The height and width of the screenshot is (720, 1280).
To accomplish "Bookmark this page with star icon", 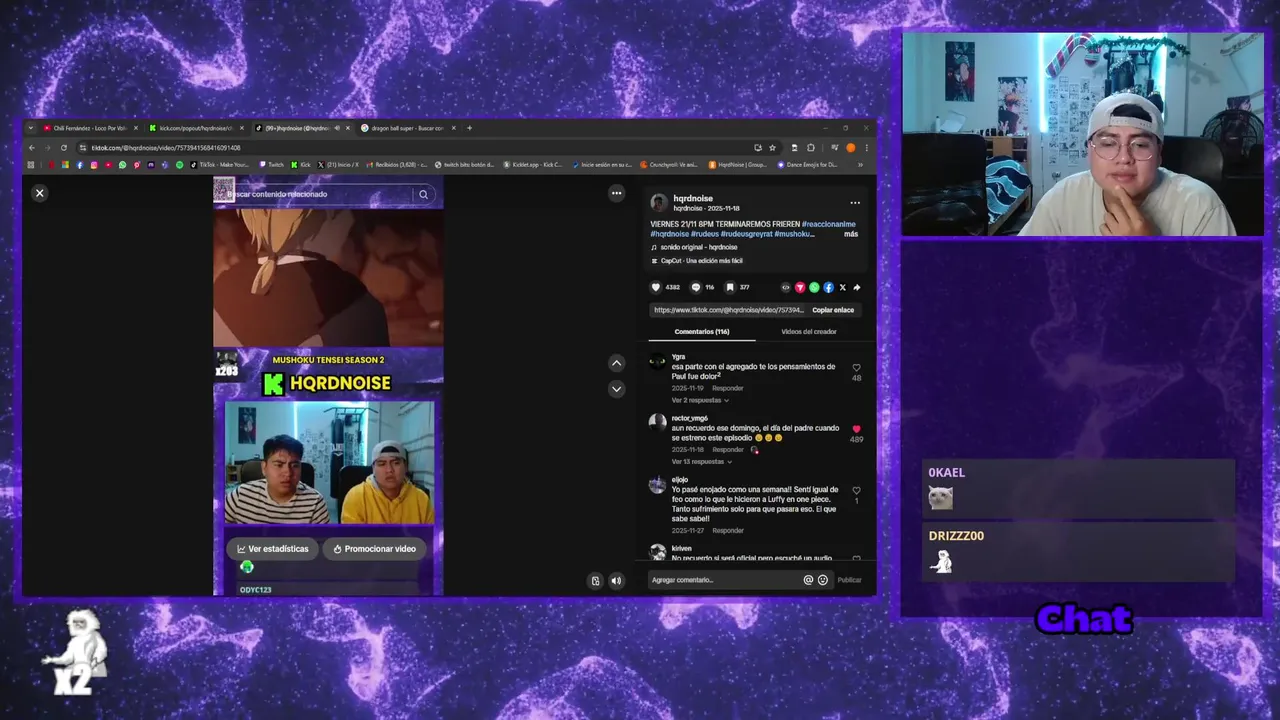I will point(772,148).
